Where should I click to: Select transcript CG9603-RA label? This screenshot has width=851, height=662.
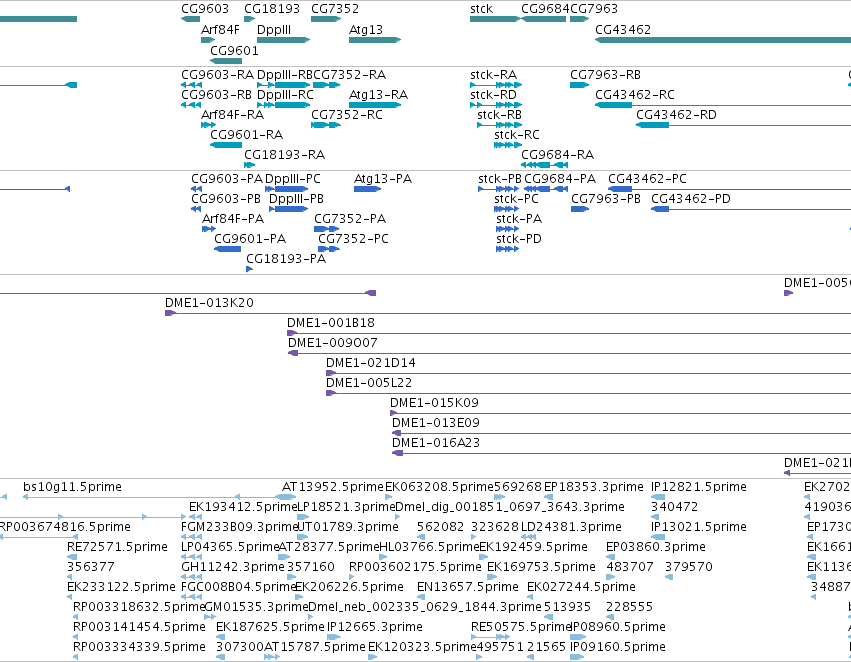[217, 75]
